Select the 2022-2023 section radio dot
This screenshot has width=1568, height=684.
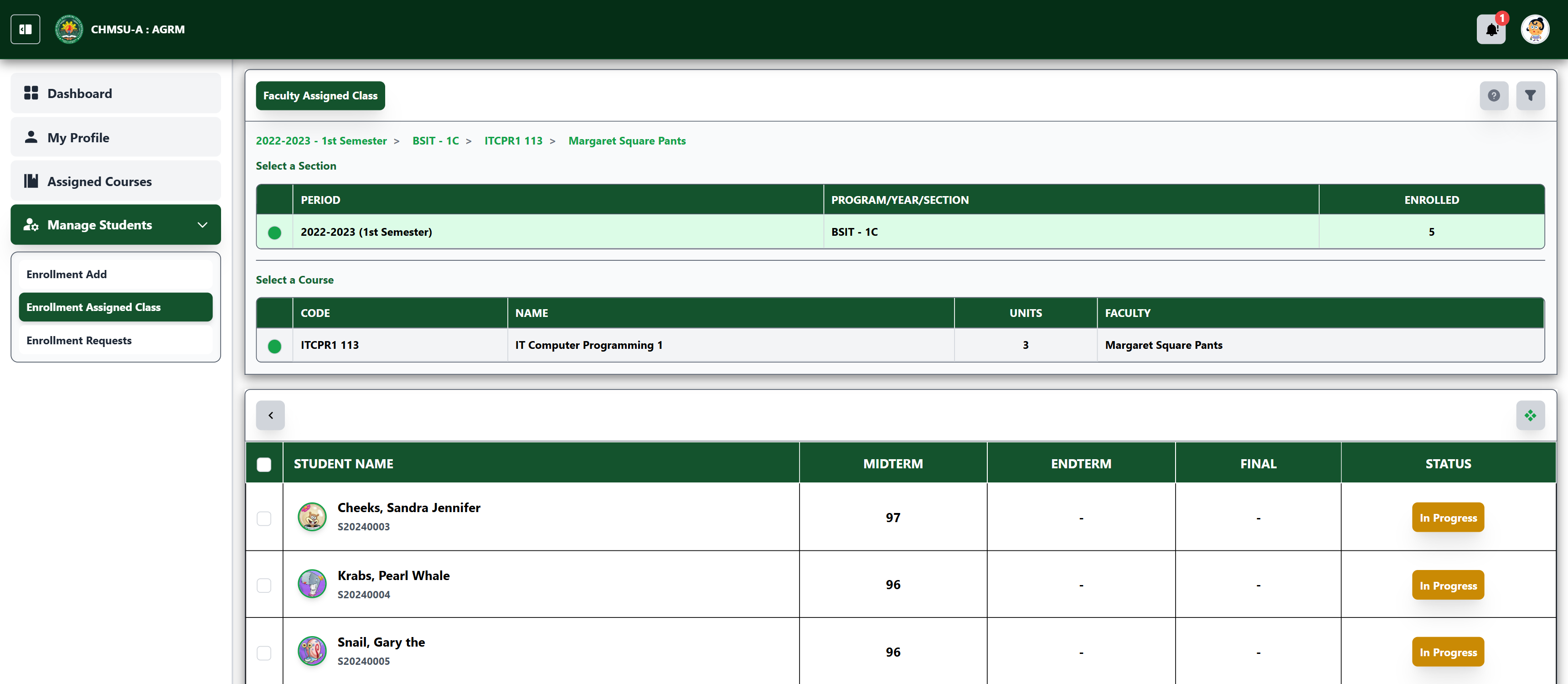(x=274, y=233)
